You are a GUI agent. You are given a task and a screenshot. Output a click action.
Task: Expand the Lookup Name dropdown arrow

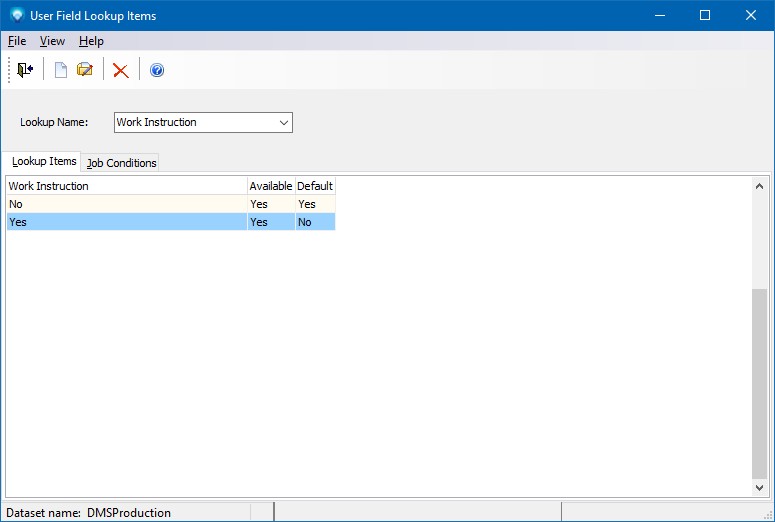(x=284, y=122)
